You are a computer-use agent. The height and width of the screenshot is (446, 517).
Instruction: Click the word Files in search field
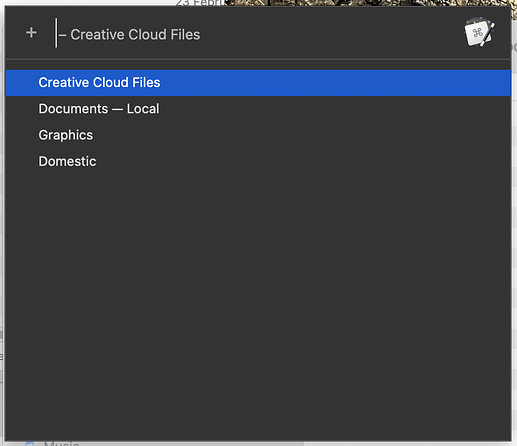tap(185, 35)
